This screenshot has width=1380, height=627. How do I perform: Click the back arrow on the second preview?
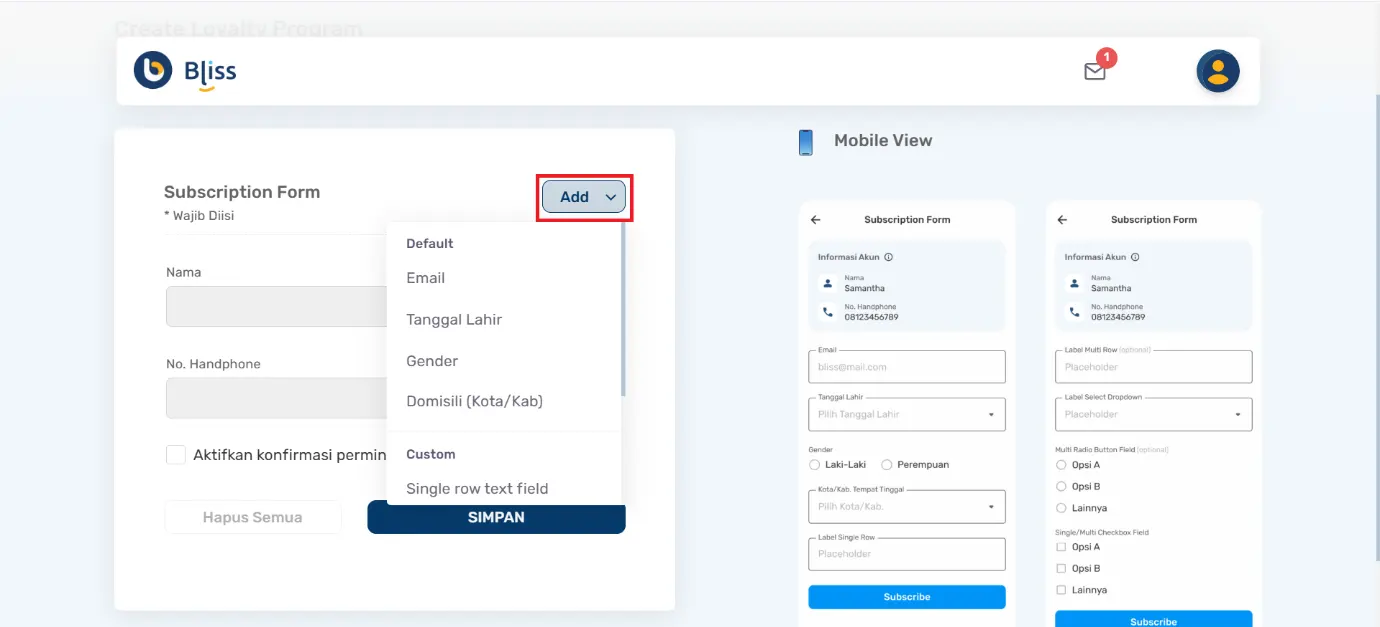point(1063,219)
